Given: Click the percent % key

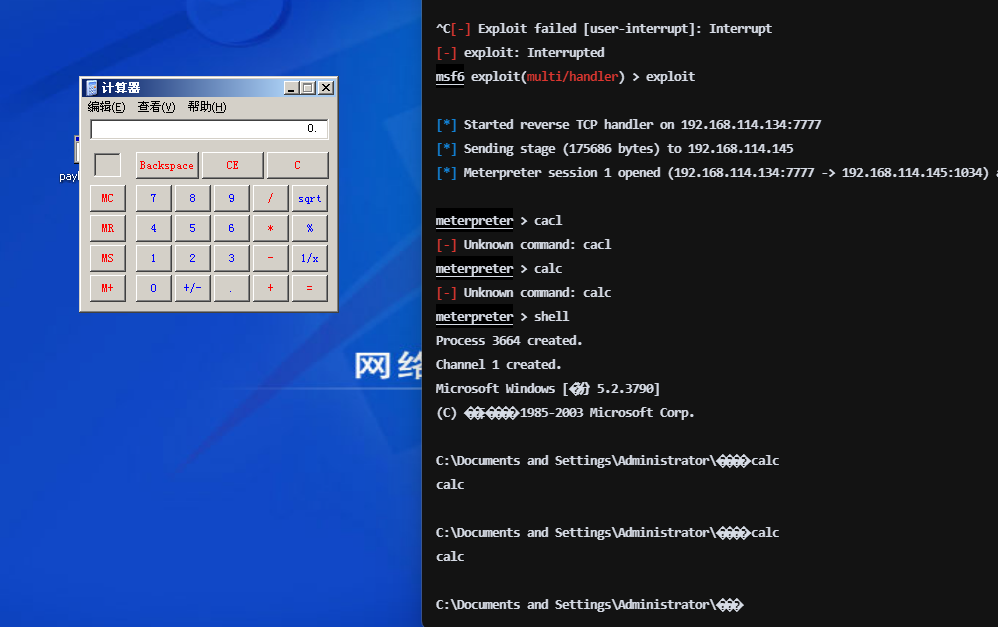Looking at the screenshot, I should coord(309,229).
